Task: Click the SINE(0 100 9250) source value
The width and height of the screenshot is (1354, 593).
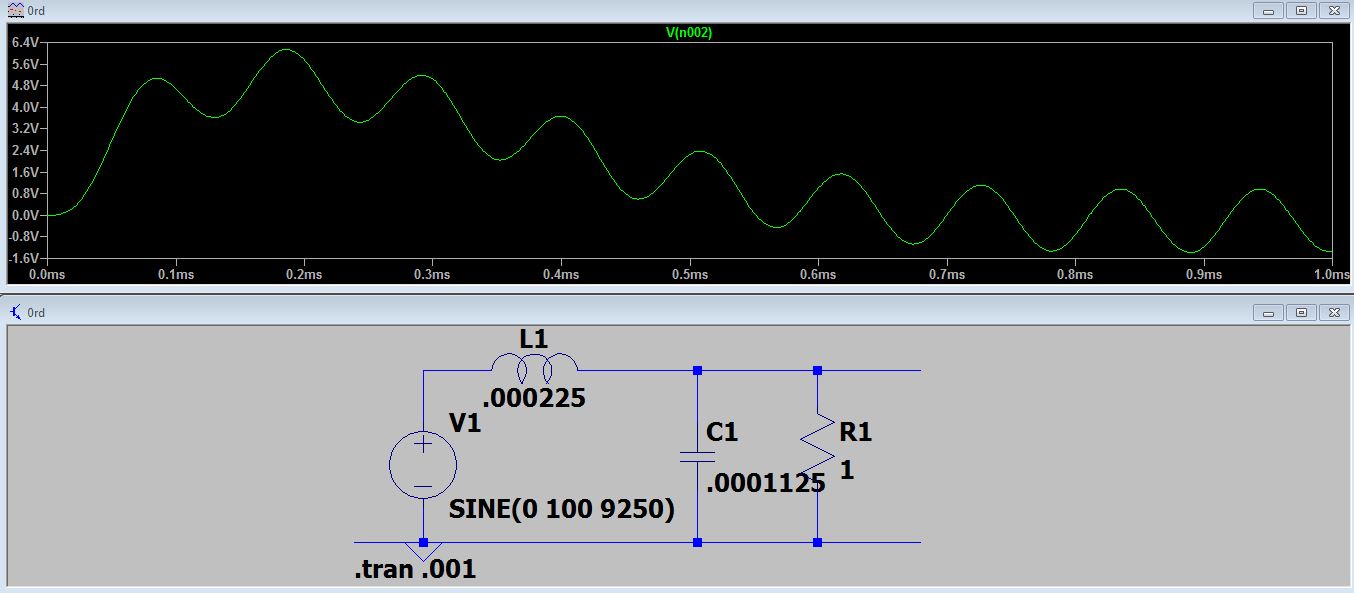Action: click(x=562, y=509)
